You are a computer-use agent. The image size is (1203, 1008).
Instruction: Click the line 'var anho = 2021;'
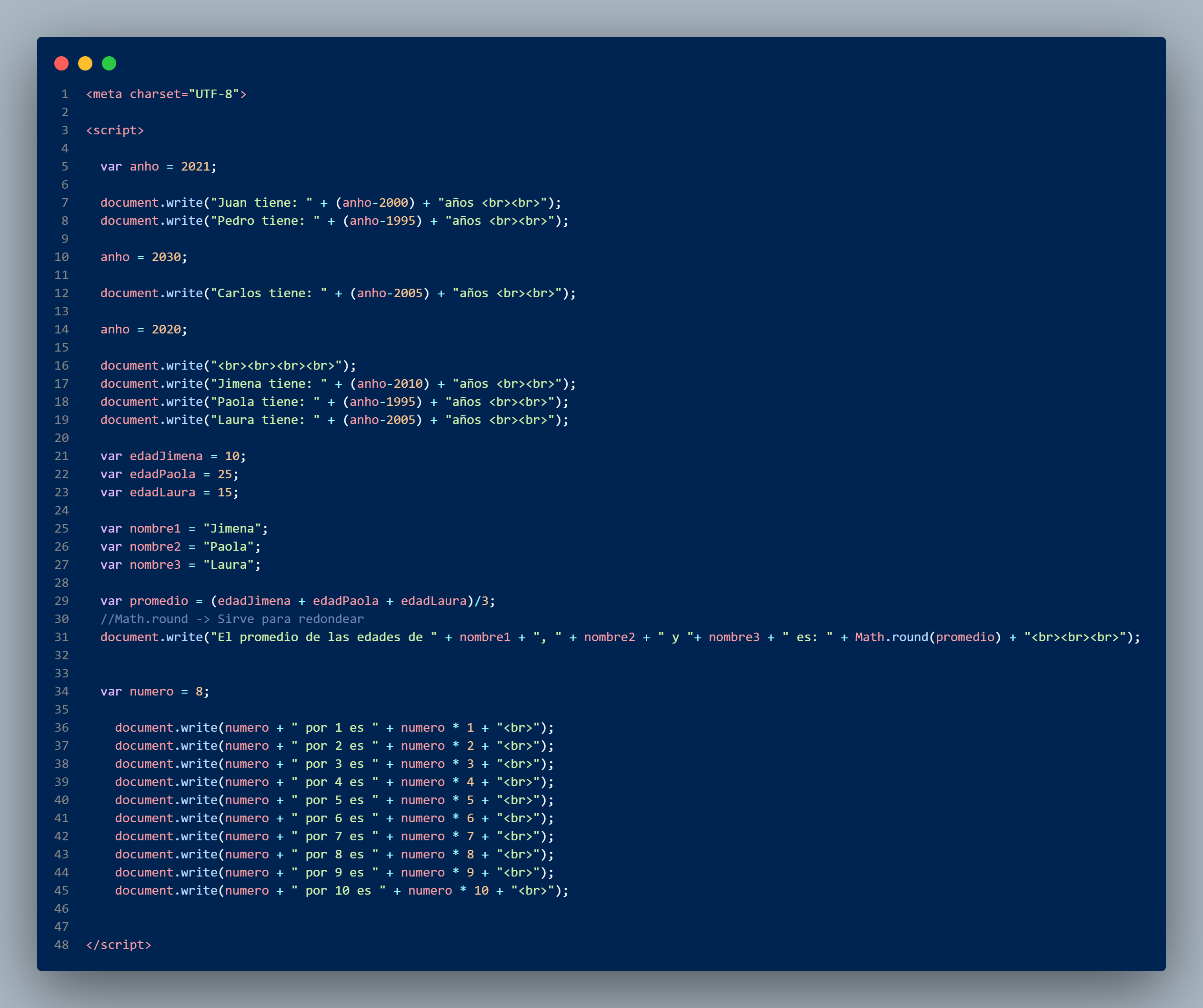pyautogui.click(x=159, y=166)
